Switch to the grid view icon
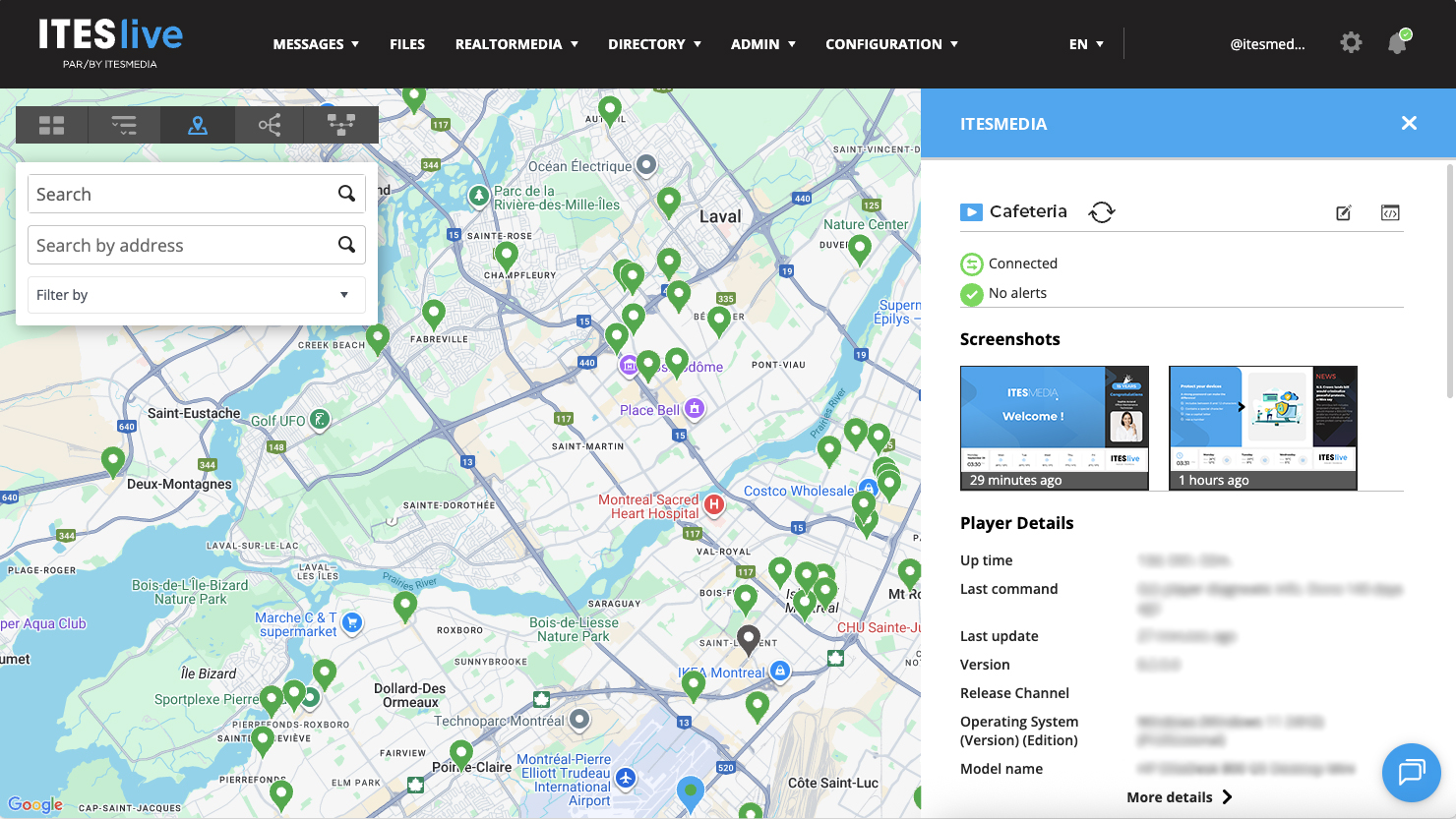Screen dimensions: 1456x819 click(x=52, y=125)
